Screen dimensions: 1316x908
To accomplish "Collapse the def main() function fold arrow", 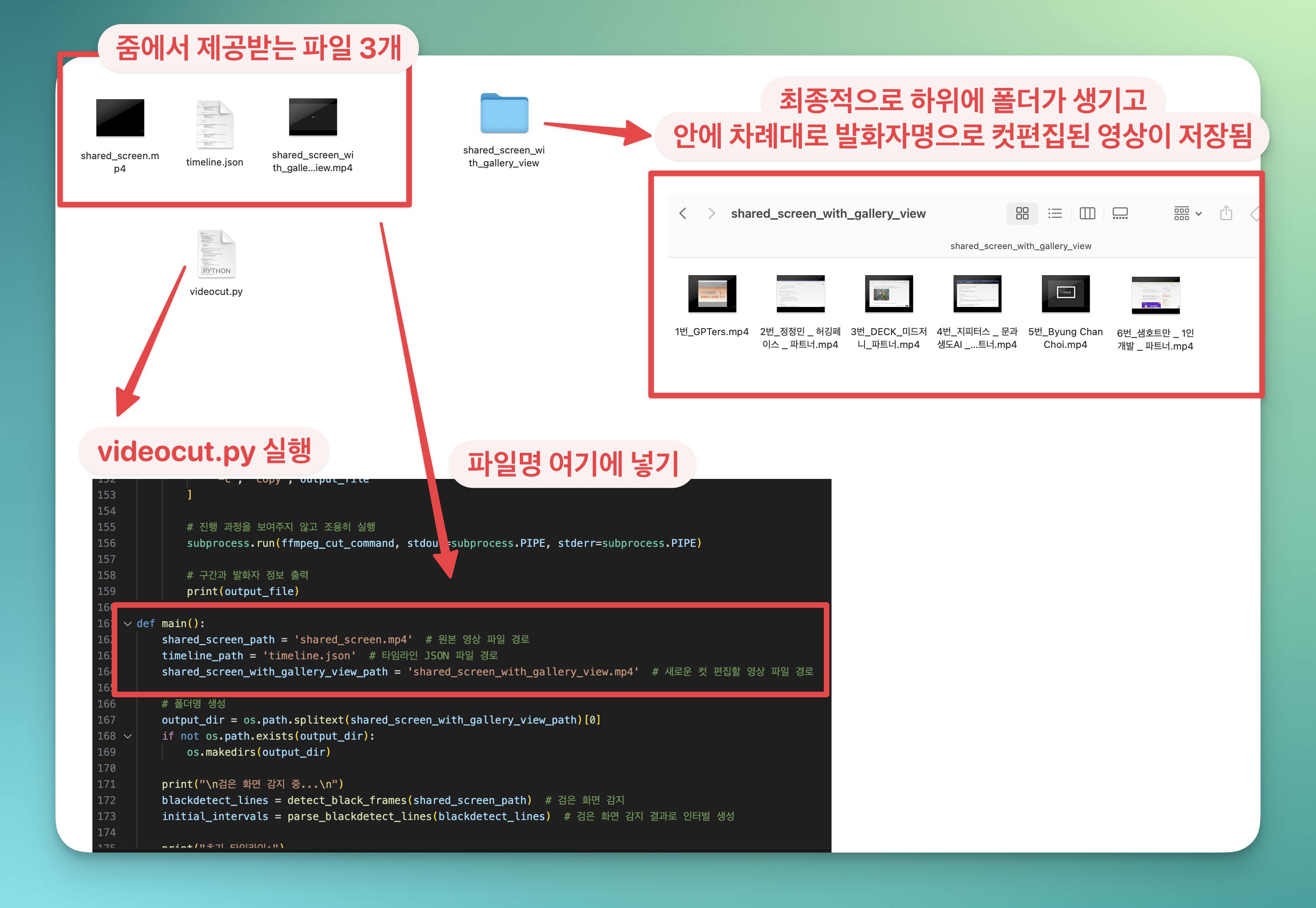I will coord(128,624).
